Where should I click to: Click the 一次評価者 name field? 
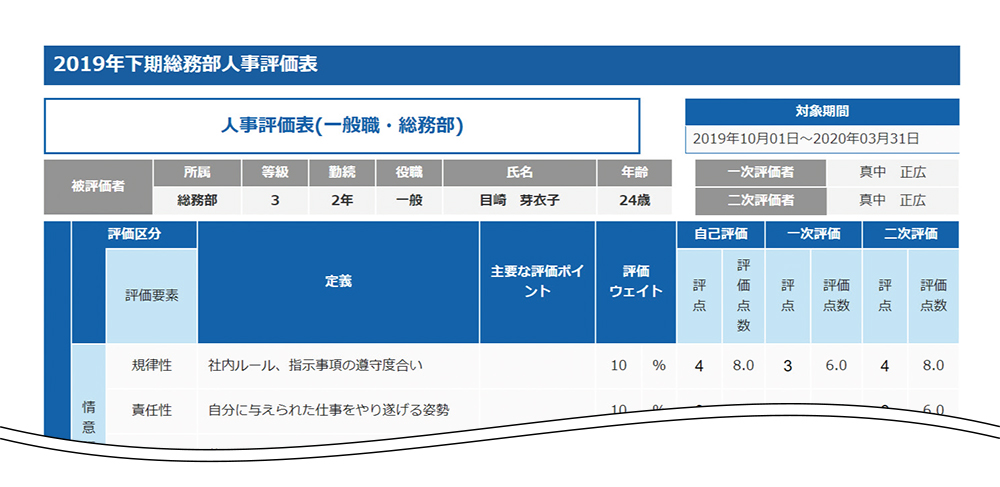pyautogui.click(x=892, y=172)
